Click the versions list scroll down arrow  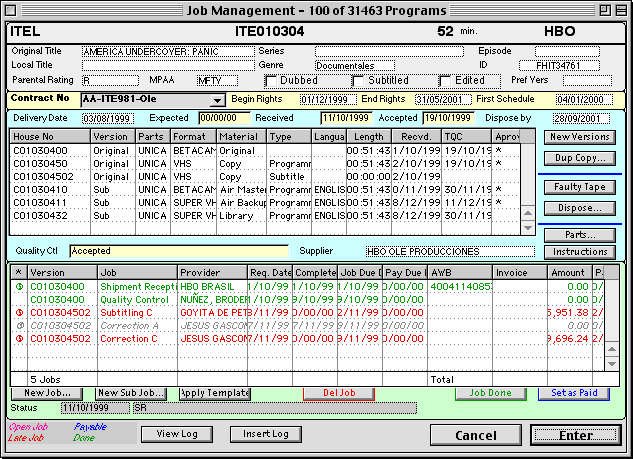(528, 228)
